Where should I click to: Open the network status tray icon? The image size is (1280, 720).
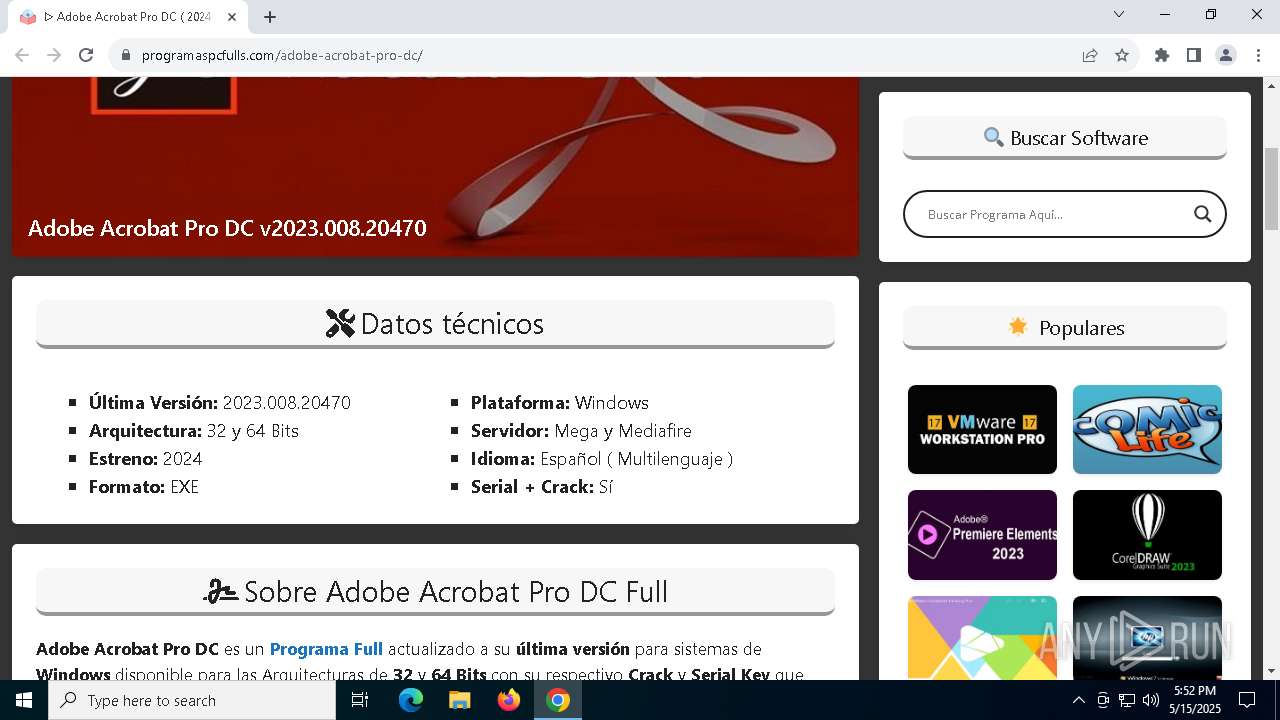point(1127,700)
